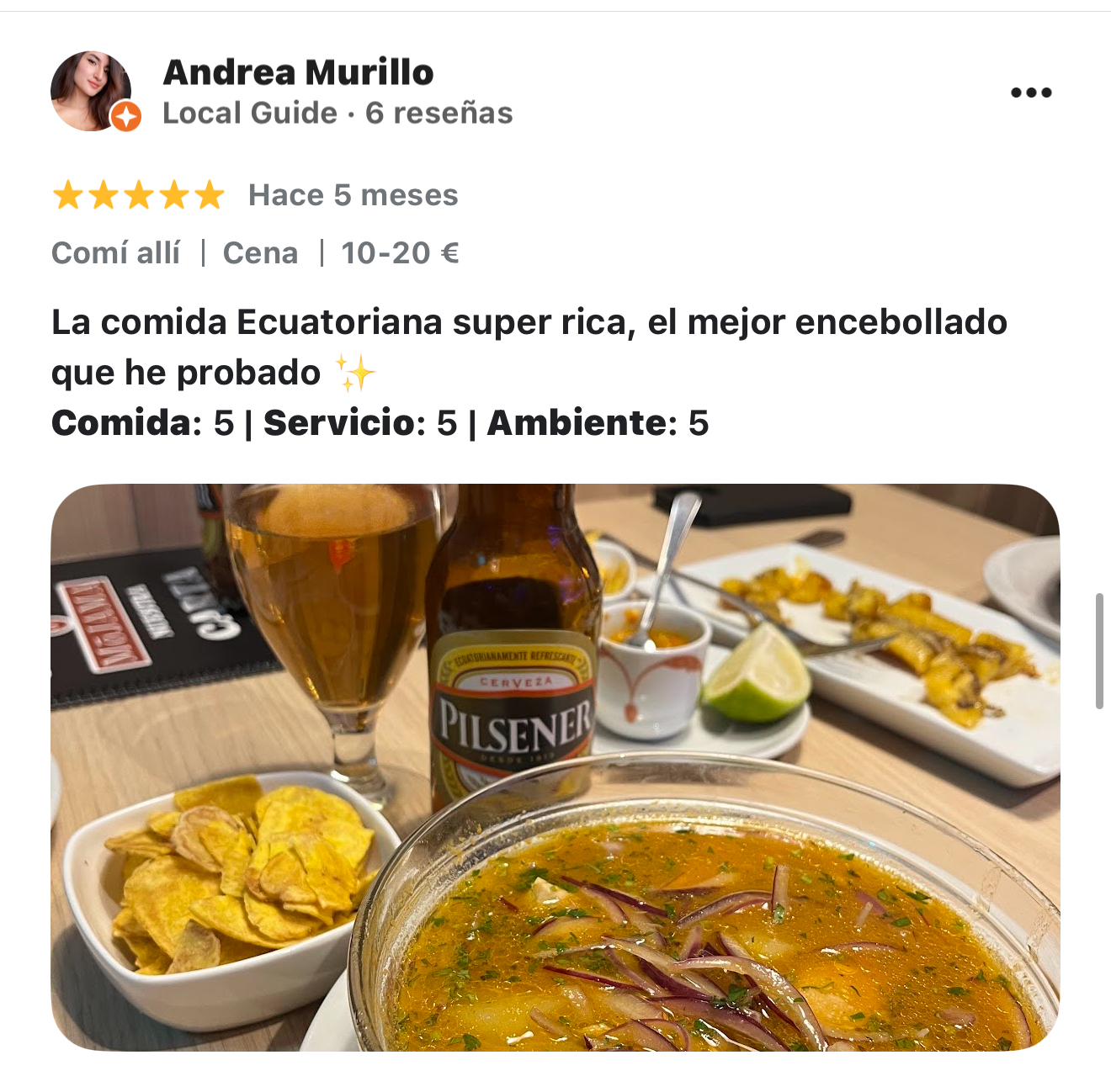Click the Comida: 5 rating label

click(143, 422)
